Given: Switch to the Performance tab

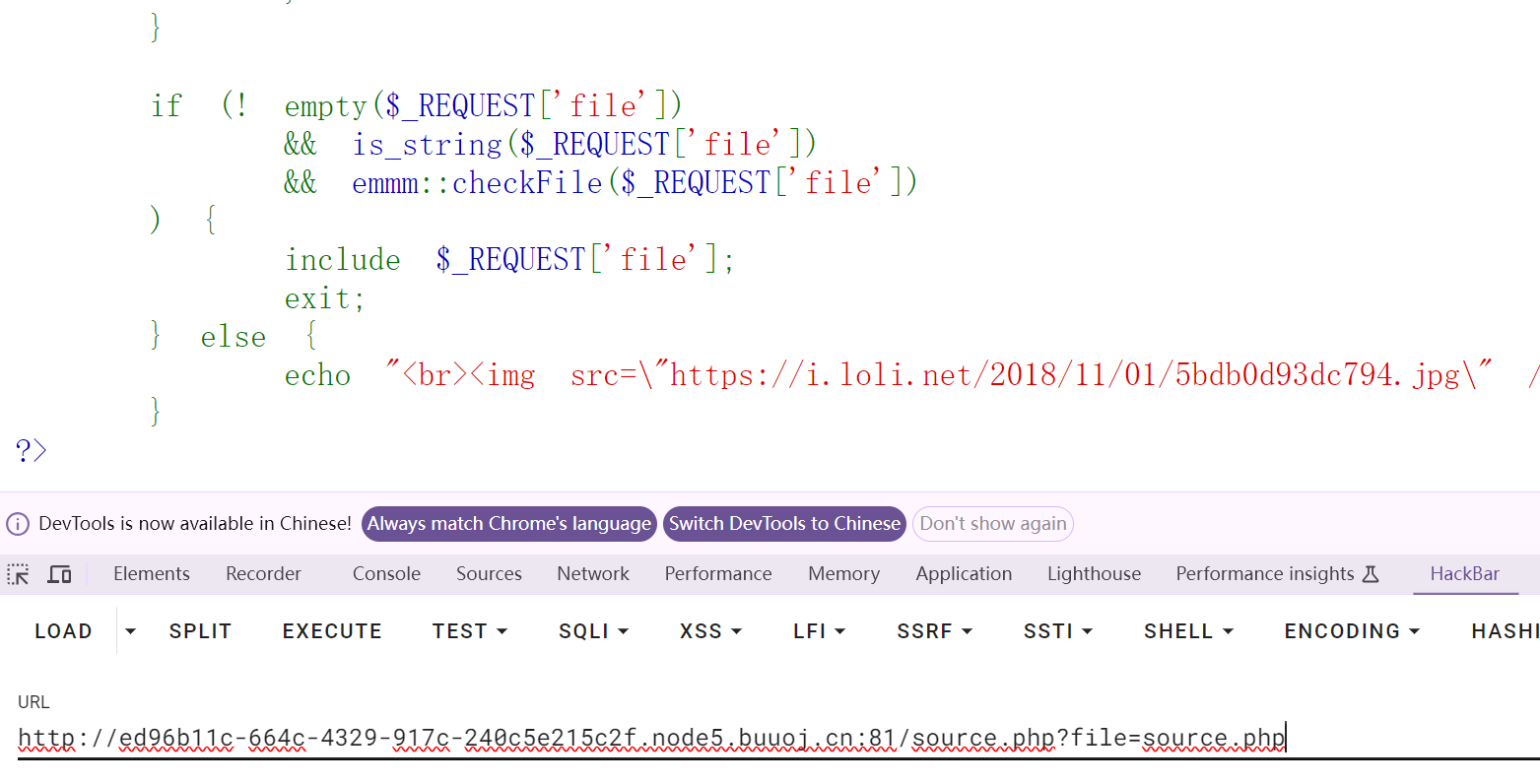Looking at the screenshot, I should tap(718, 574).
